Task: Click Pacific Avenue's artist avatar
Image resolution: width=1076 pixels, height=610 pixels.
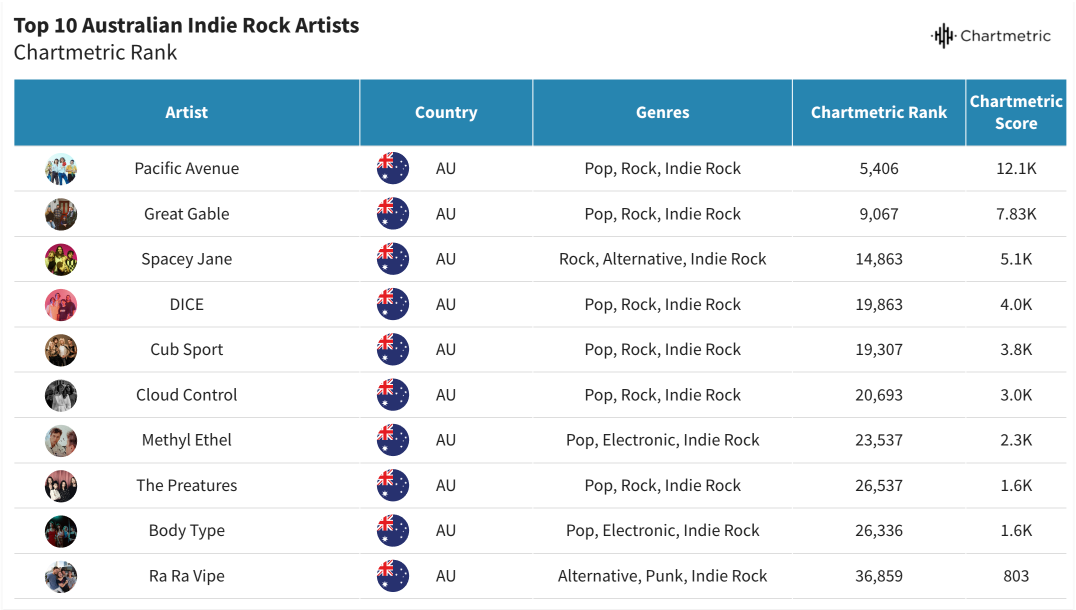Action: pos(61,169)
